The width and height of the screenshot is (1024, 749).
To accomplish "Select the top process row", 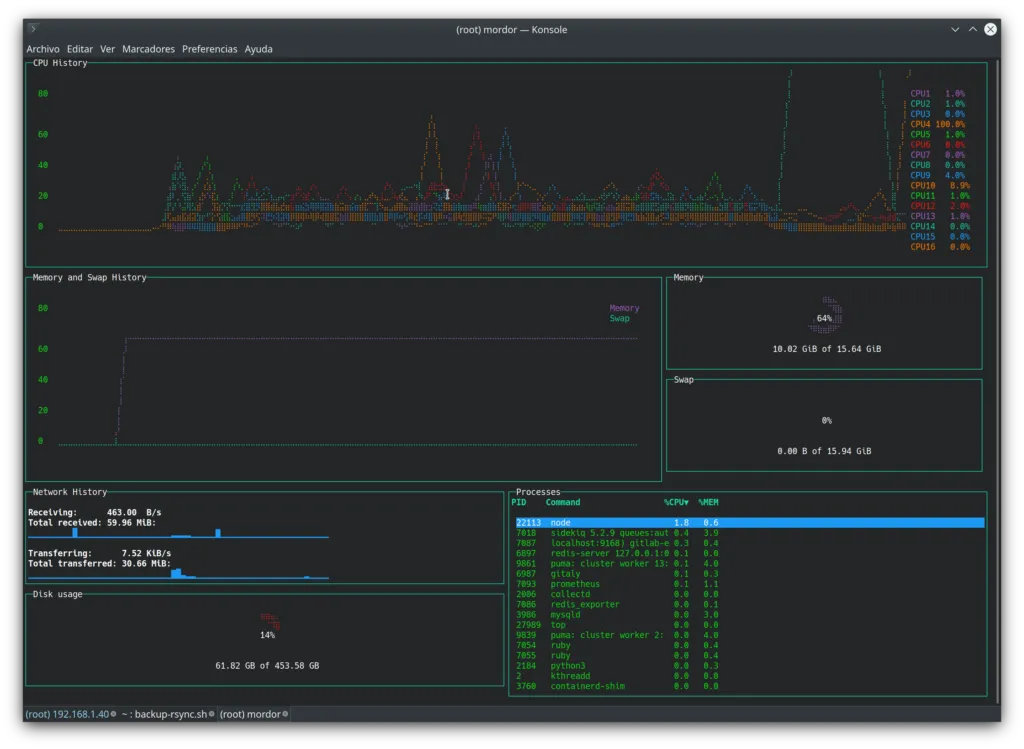I will coord(750,625).
